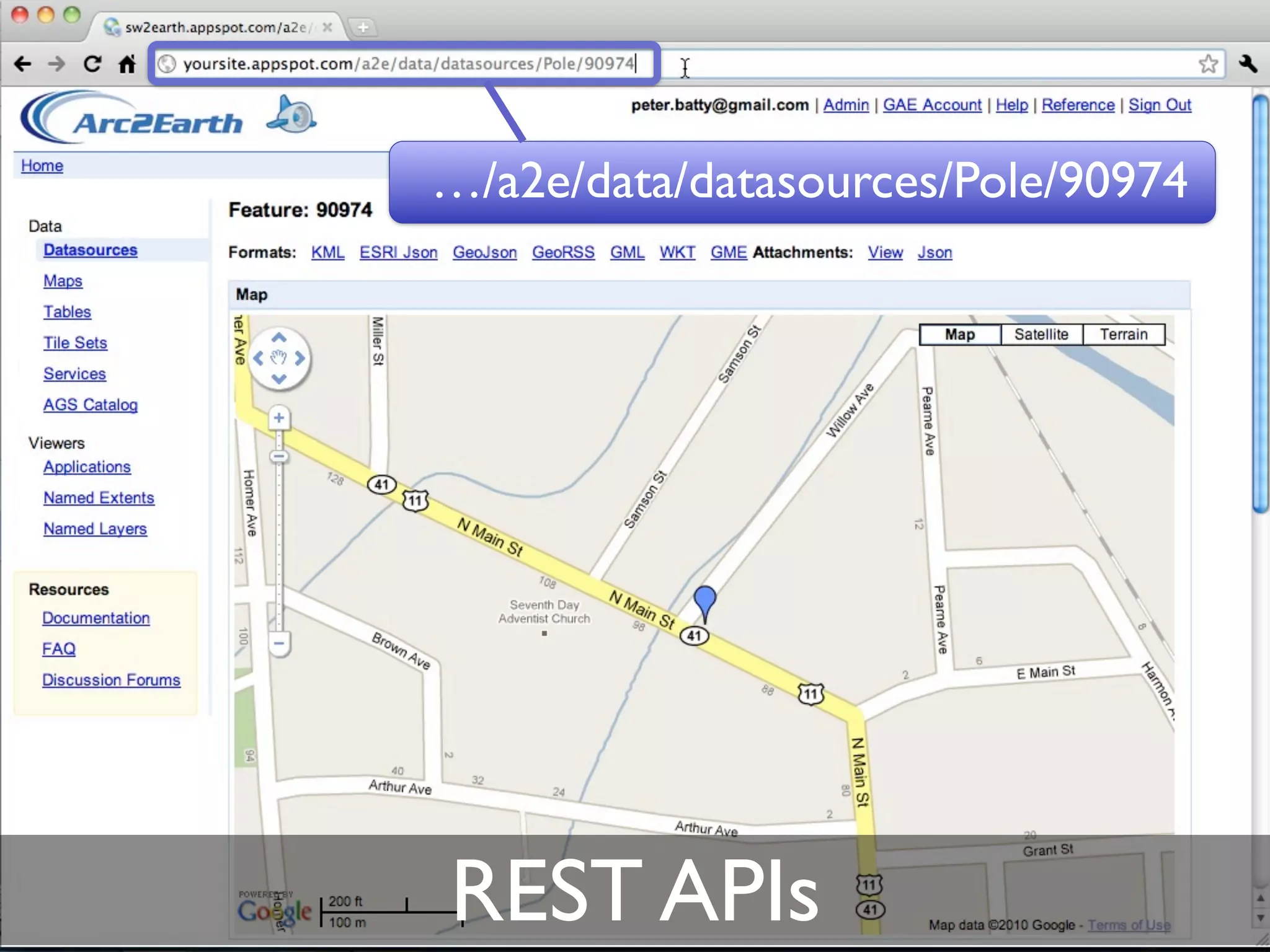Reload the page with refresh icon
The width and height of the screenshot is (1270, 952).
pos(92,64)
